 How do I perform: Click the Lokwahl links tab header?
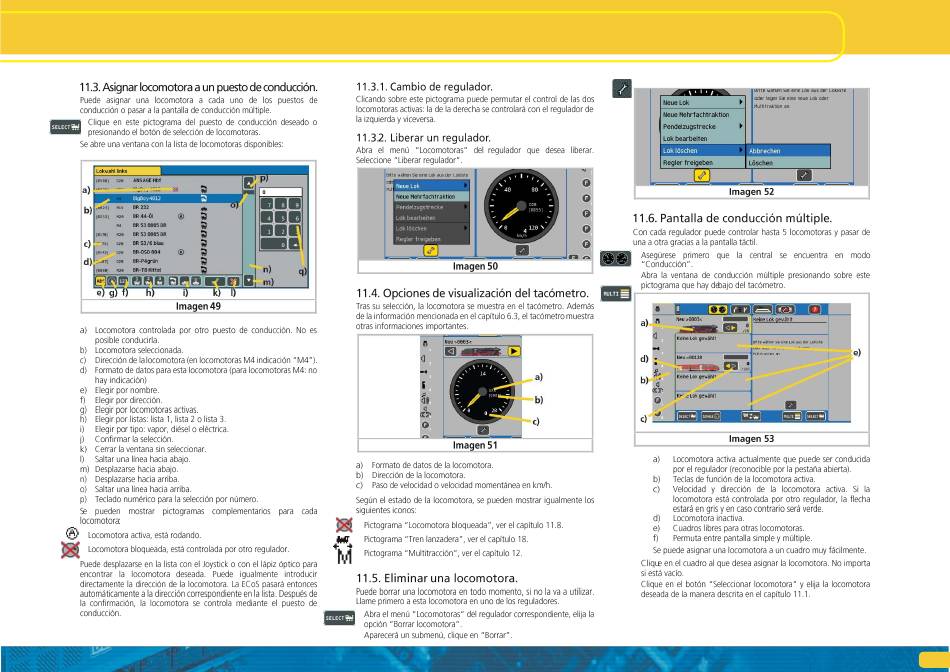tap(127, 171)
